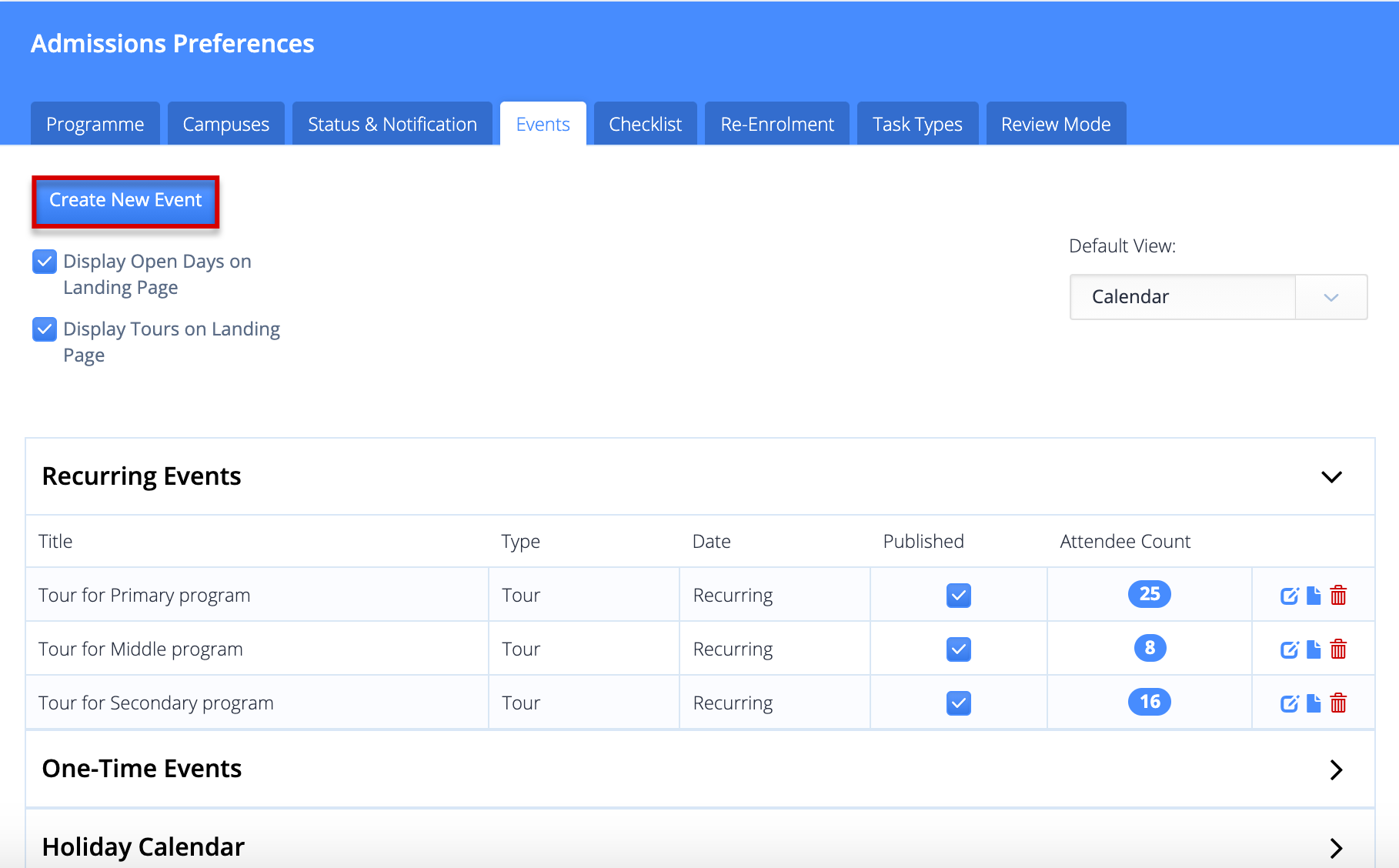This screenshot has height=868, width=1399.
Task: Open the Task Types tab
Action: point(917,124)
